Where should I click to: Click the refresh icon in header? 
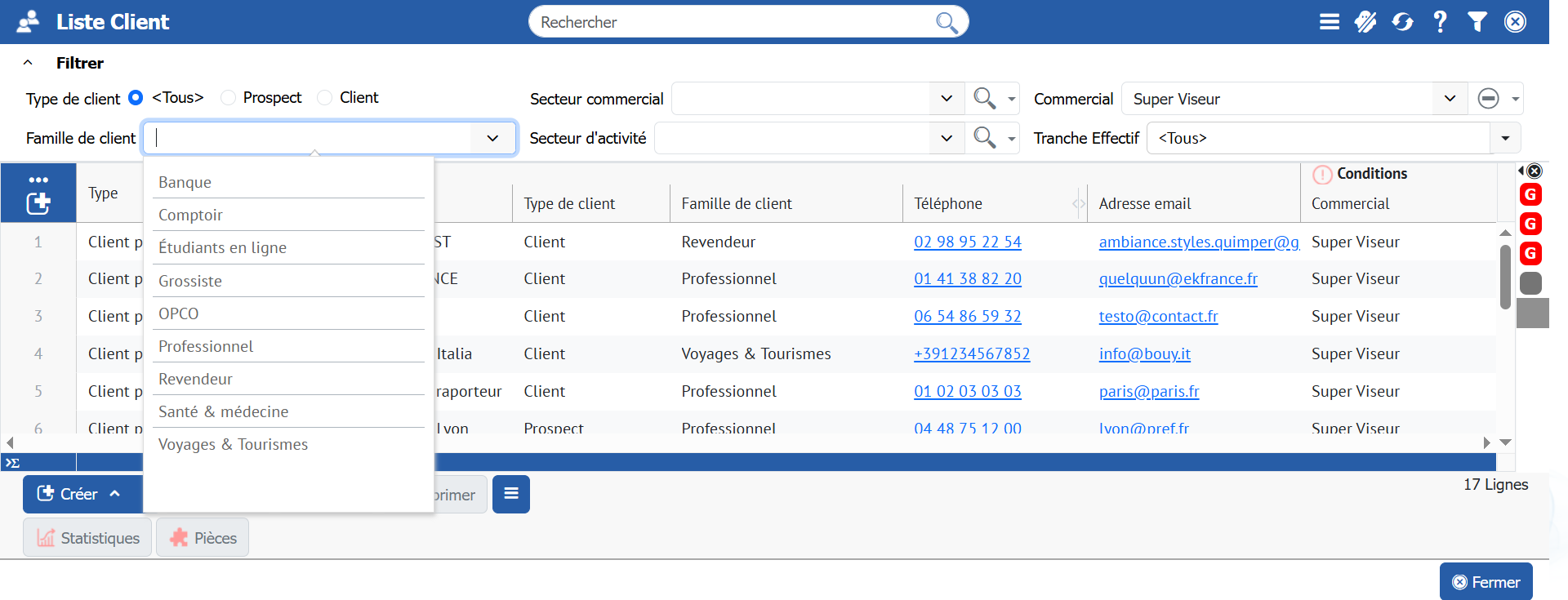1402,22
